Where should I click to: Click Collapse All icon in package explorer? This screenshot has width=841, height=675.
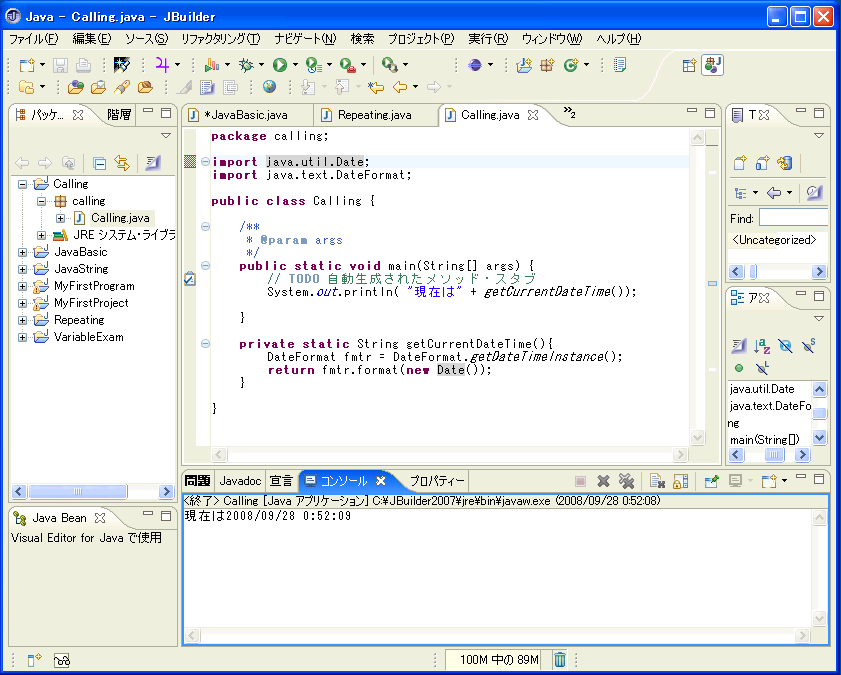(100, 163)
